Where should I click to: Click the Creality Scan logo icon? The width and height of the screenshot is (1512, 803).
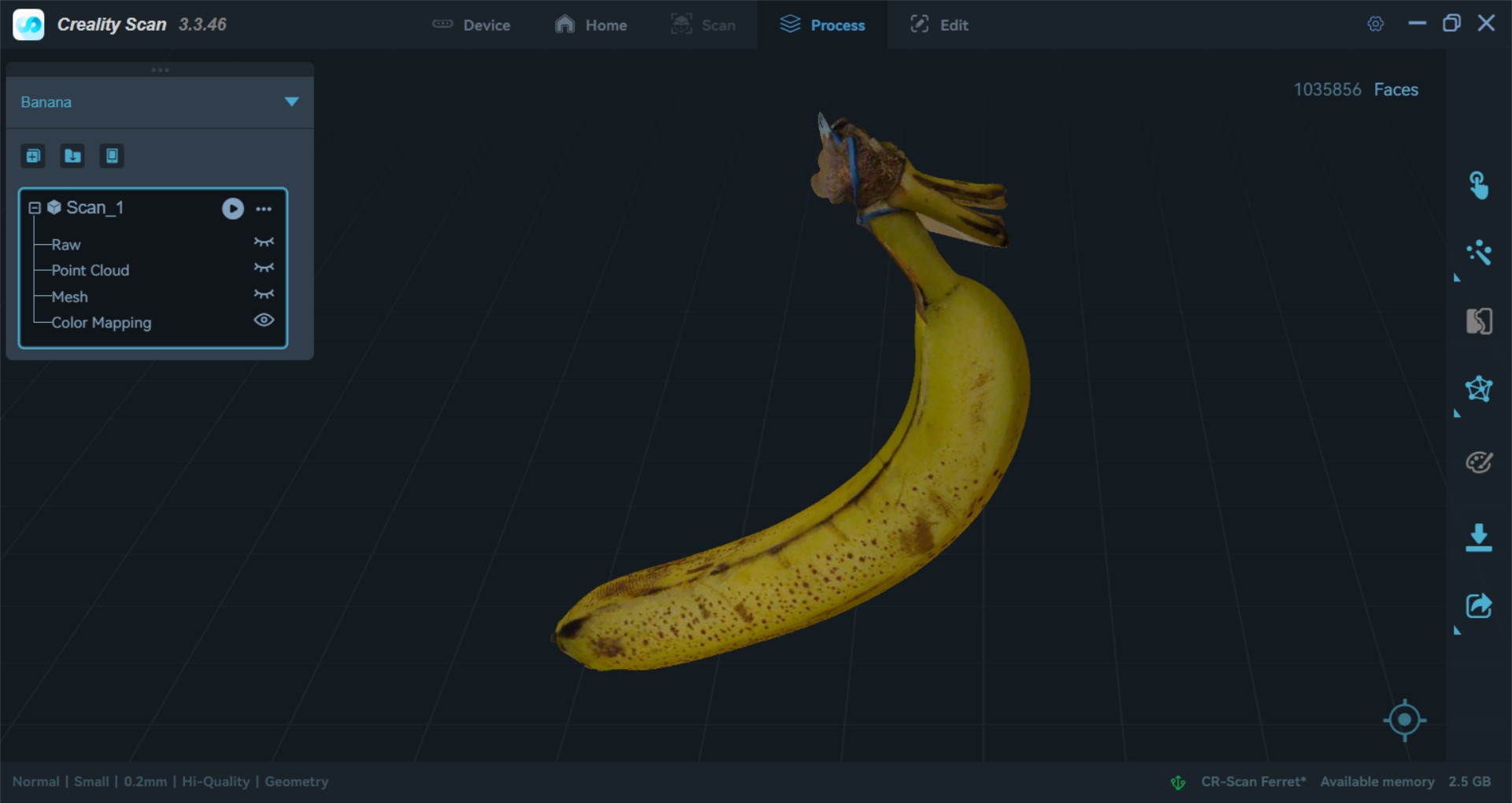(29, 25)
